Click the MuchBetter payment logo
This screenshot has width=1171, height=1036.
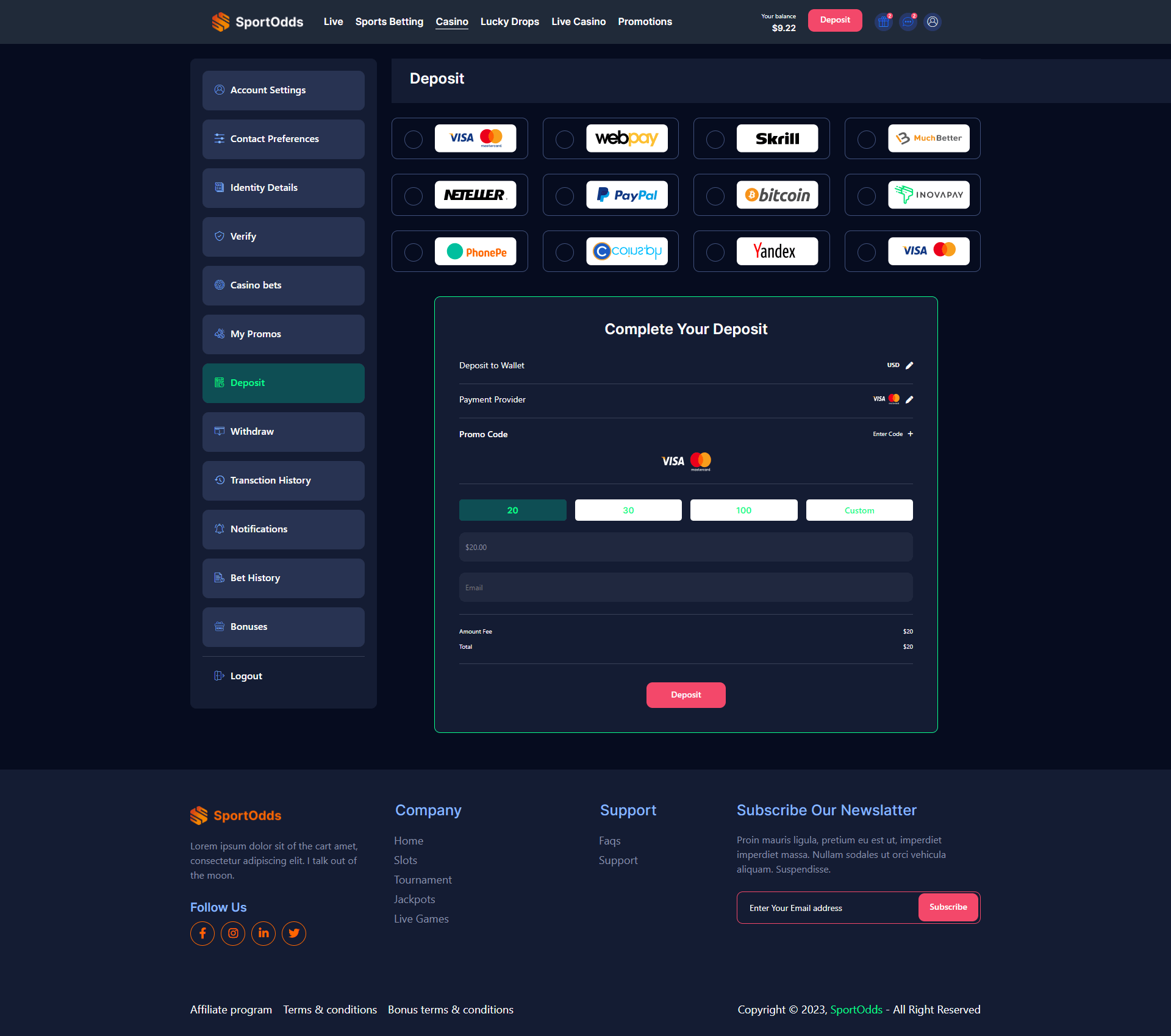(929, 138)
